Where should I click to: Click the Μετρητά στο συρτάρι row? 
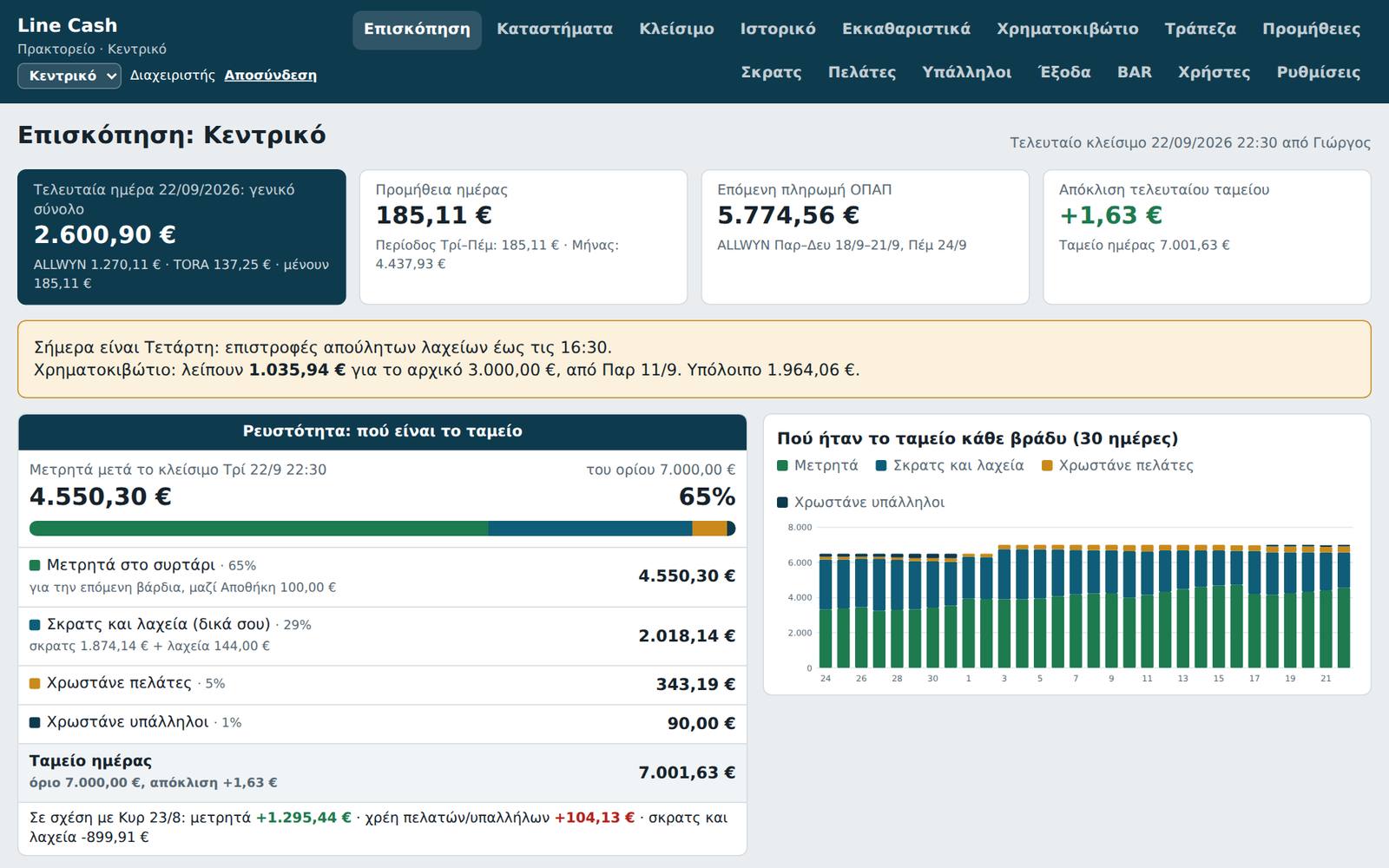pyautogui.click(x=382, y=576)
